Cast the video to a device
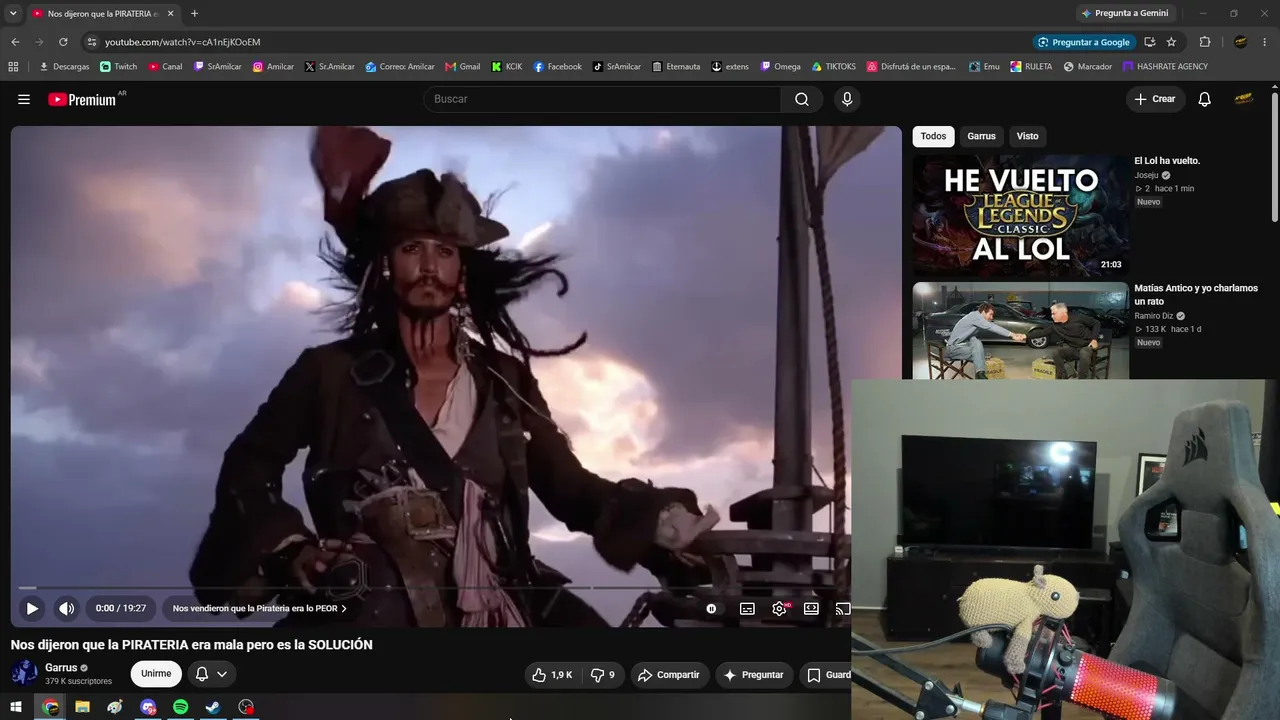The height and width of the screenshot is (720, 1280). (842, 608)
